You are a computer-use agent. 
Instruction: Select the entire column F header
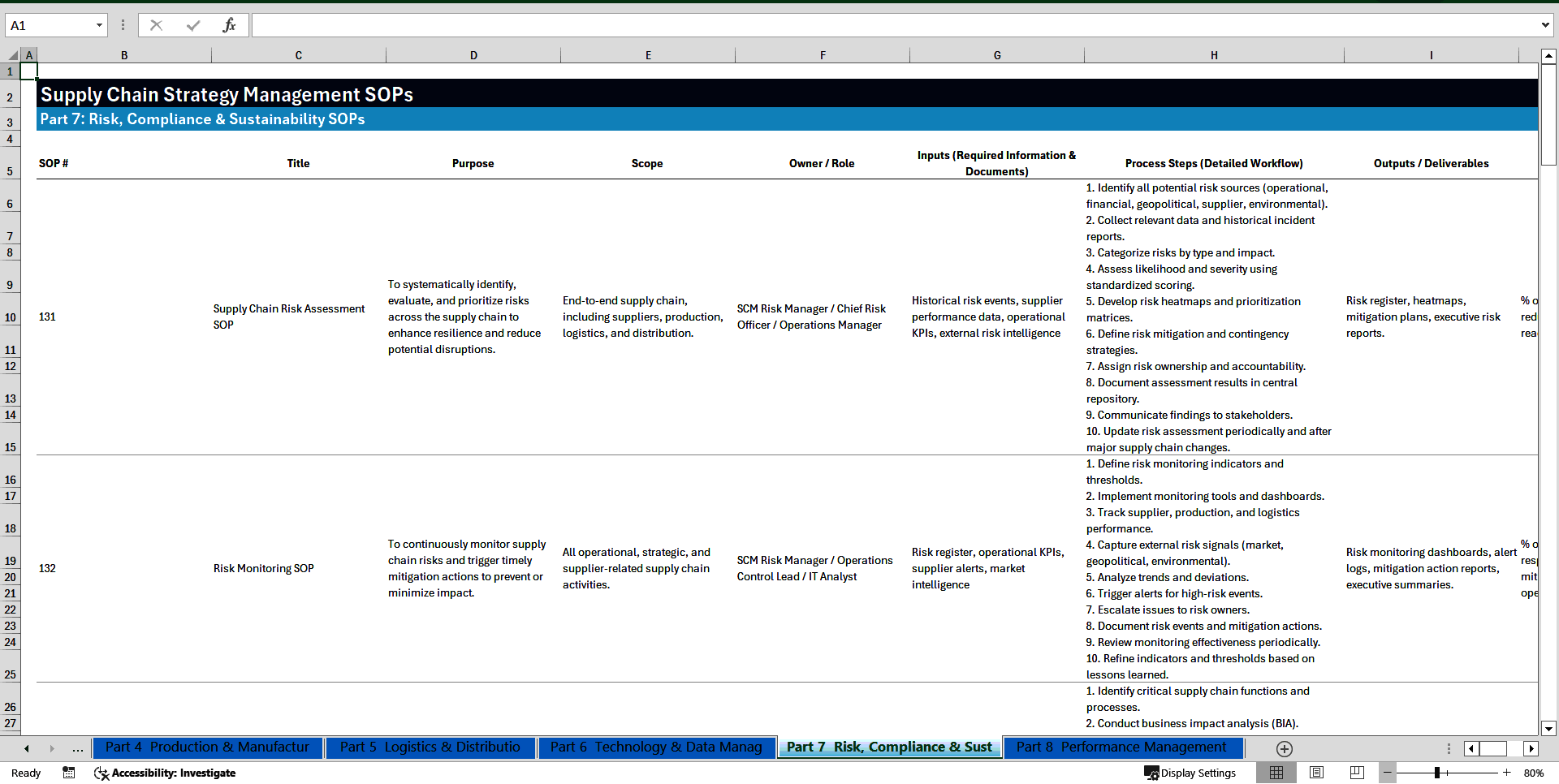823,54
